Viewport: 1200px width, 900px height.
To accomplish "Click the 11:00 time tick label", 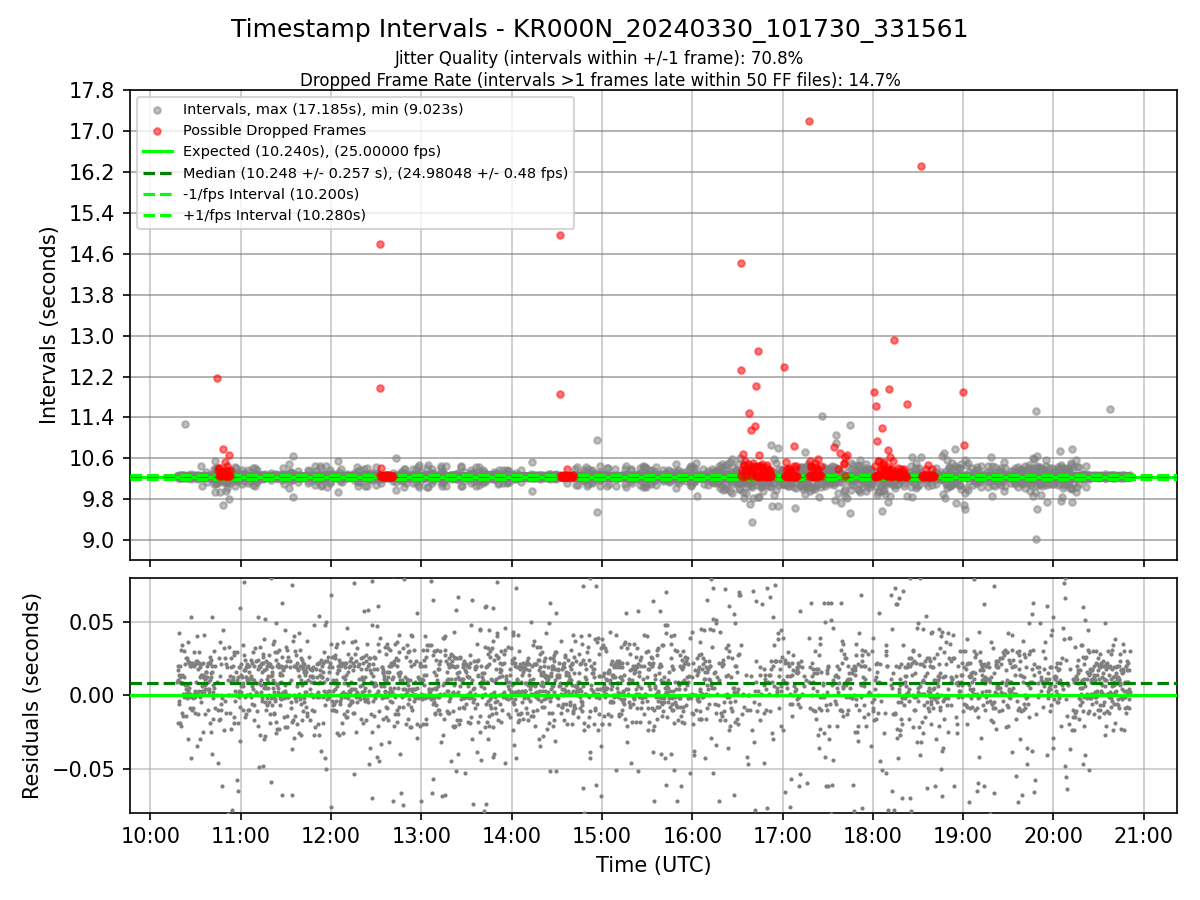I will pos(240,835).
